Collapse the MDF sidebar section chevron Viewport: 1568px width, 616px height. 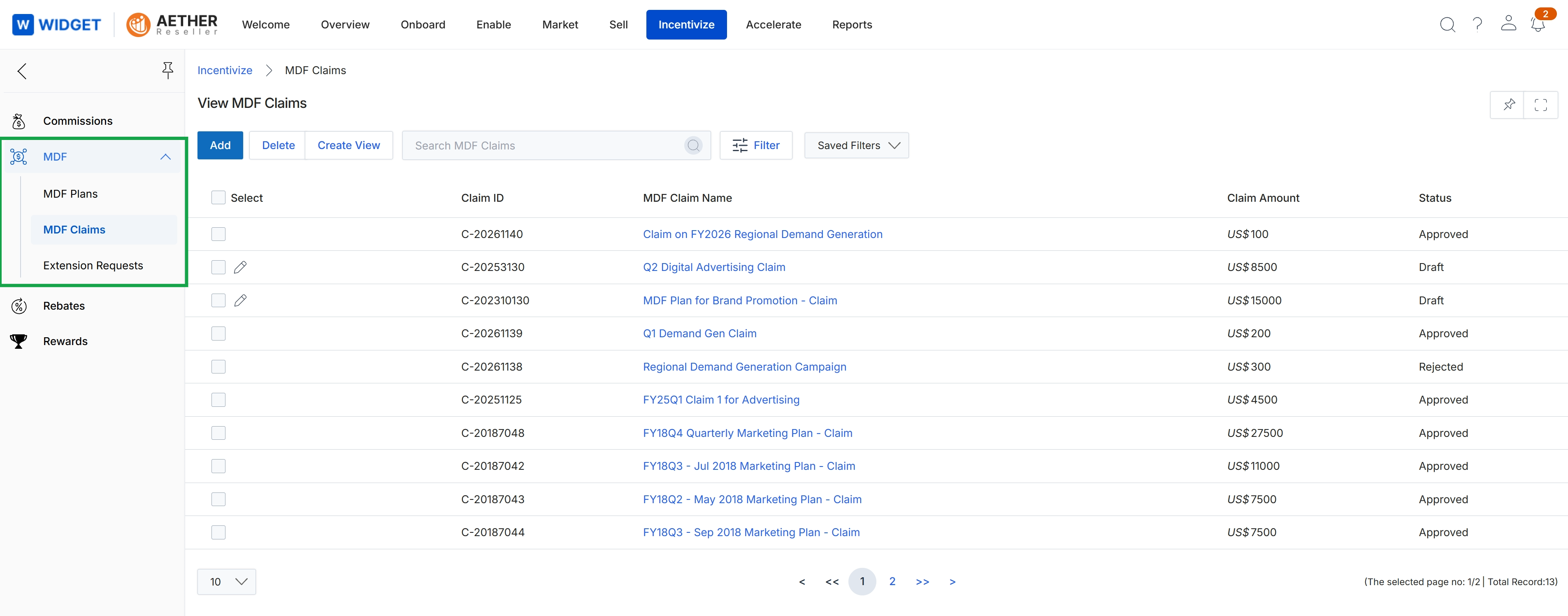pos(165,156)
